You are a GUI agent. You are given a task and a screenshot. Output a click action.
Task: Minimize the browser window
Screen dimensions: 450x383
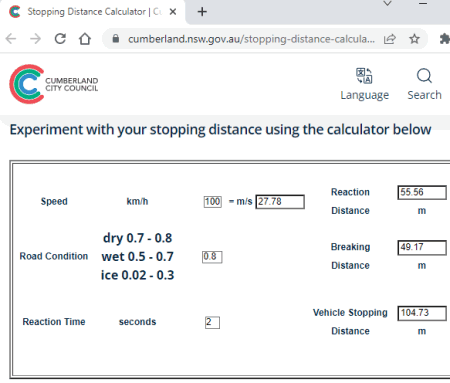[x=423, y=3]
